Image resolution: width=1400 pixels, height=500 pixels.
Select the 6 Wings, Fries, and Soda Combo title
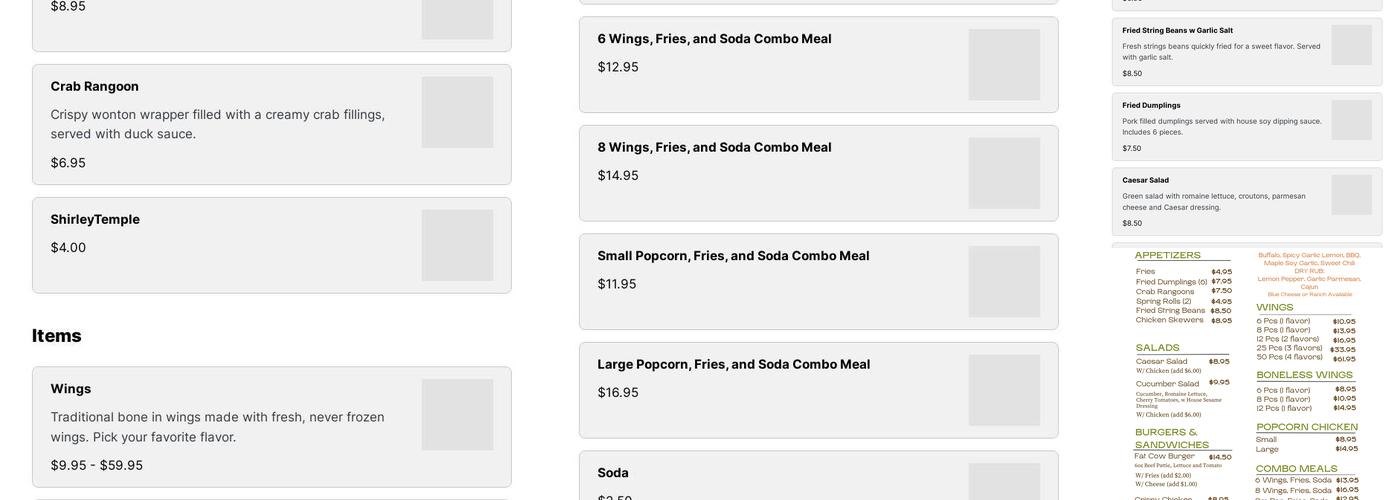tap(714, 39)
